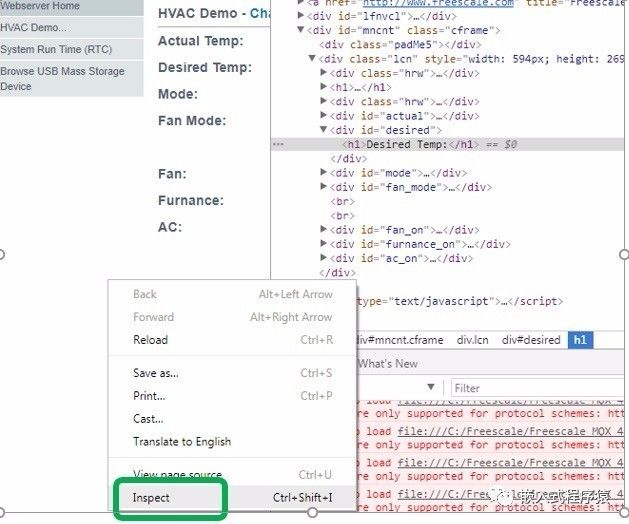This screenshot has width=629, height=524.
Task: Click the console Filter input field
Action: point(538,388)
